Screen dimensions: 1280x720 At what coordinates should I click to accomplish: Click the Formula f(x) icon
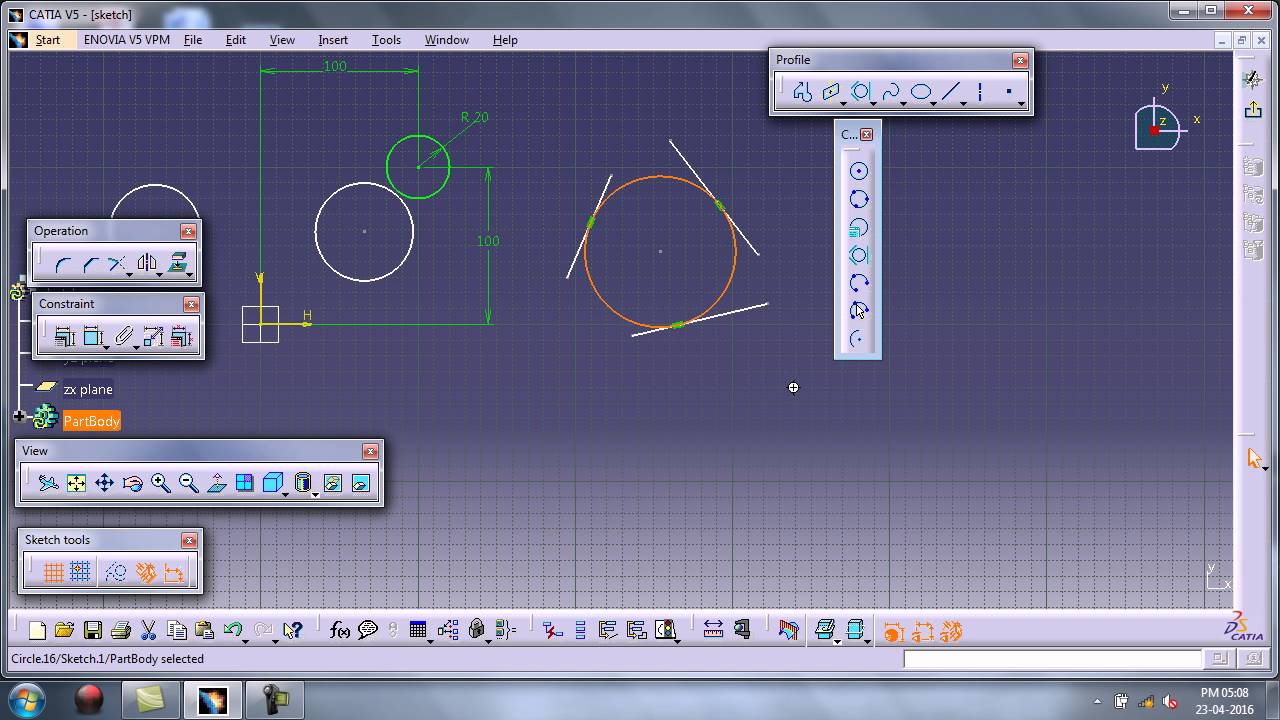340,630
